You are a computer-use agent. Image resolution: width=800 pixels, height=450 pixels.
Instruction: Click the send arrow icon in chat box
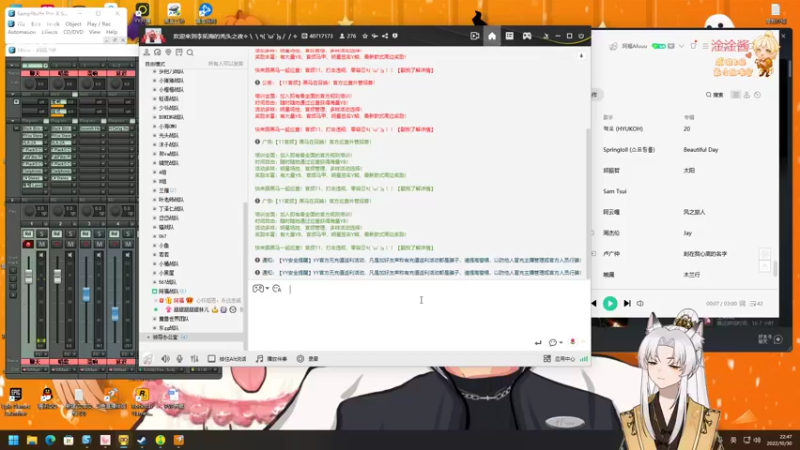pyautogui.click(x=538, y=343)
